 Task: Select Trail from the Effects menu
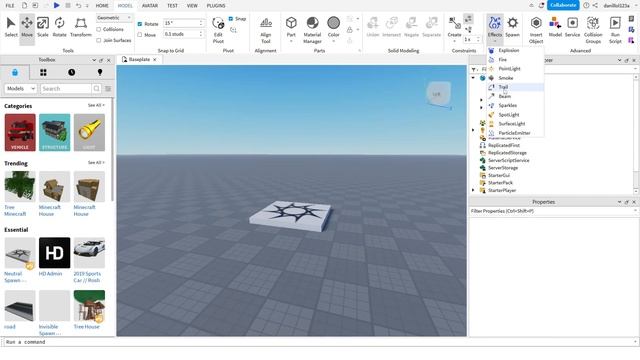[x=516, y=87]
